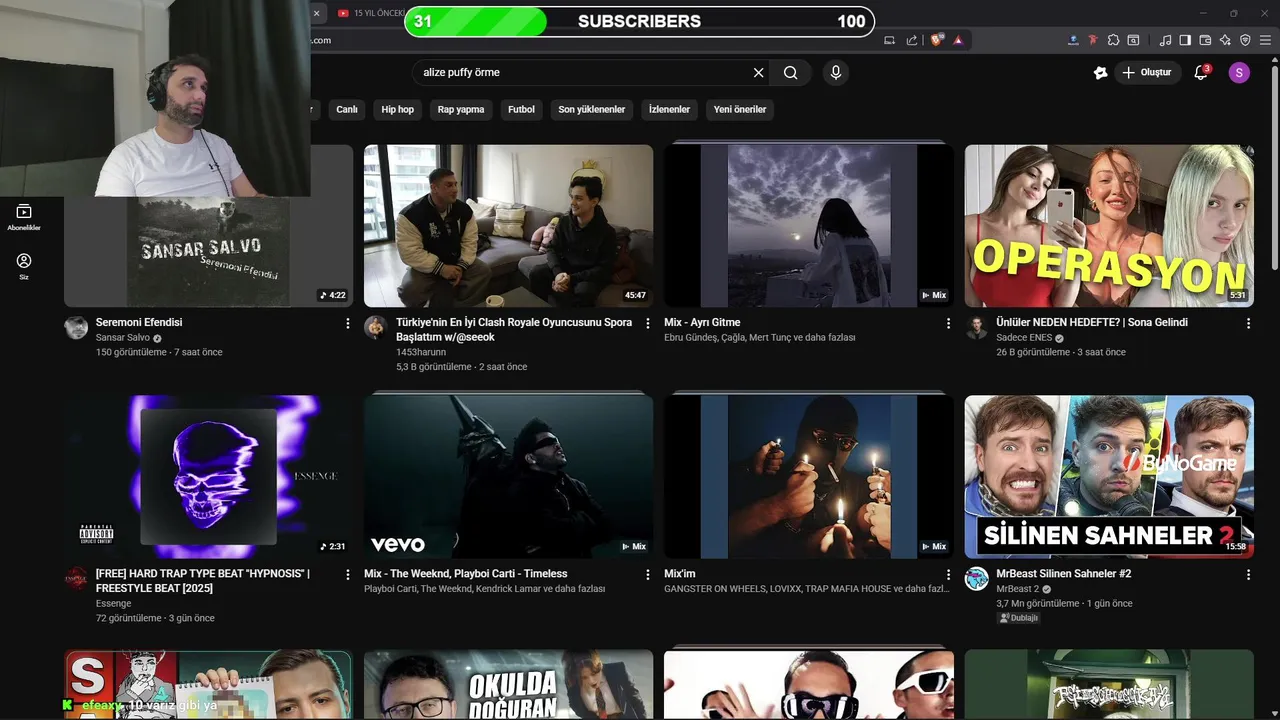Viewport: 1280px width, 720px height.
Task: Select the Rap yapma filter chip
Action: point(461,110)
